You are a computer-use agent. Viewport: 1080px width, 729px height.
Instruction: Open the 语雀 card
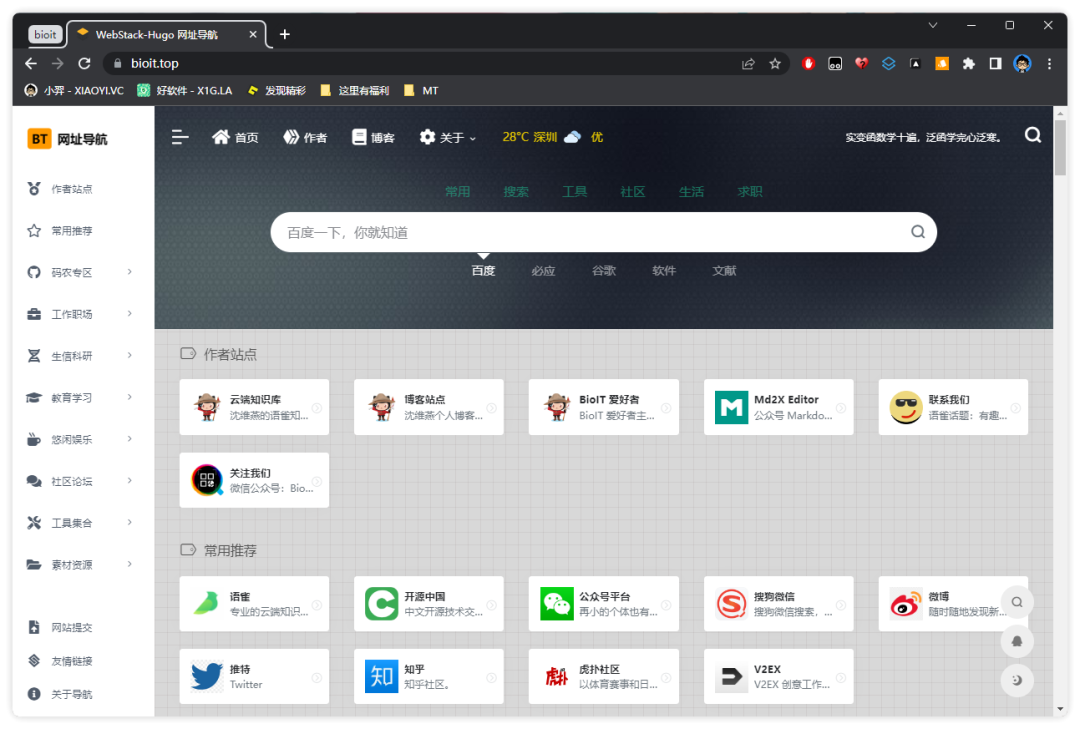tap(254, 604)
